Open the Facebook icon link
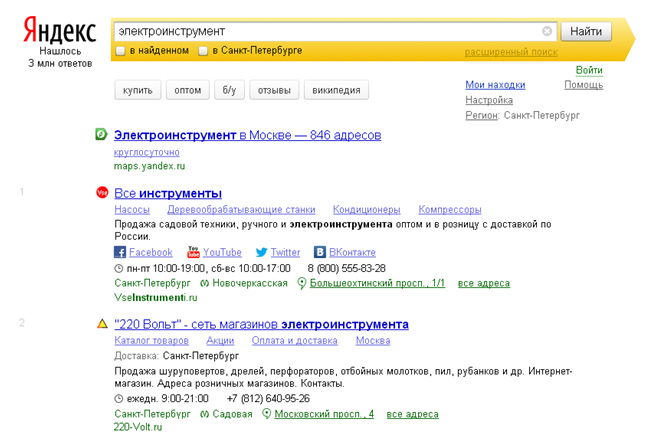This screenshot has width=646, height=439. coord(121,253)
